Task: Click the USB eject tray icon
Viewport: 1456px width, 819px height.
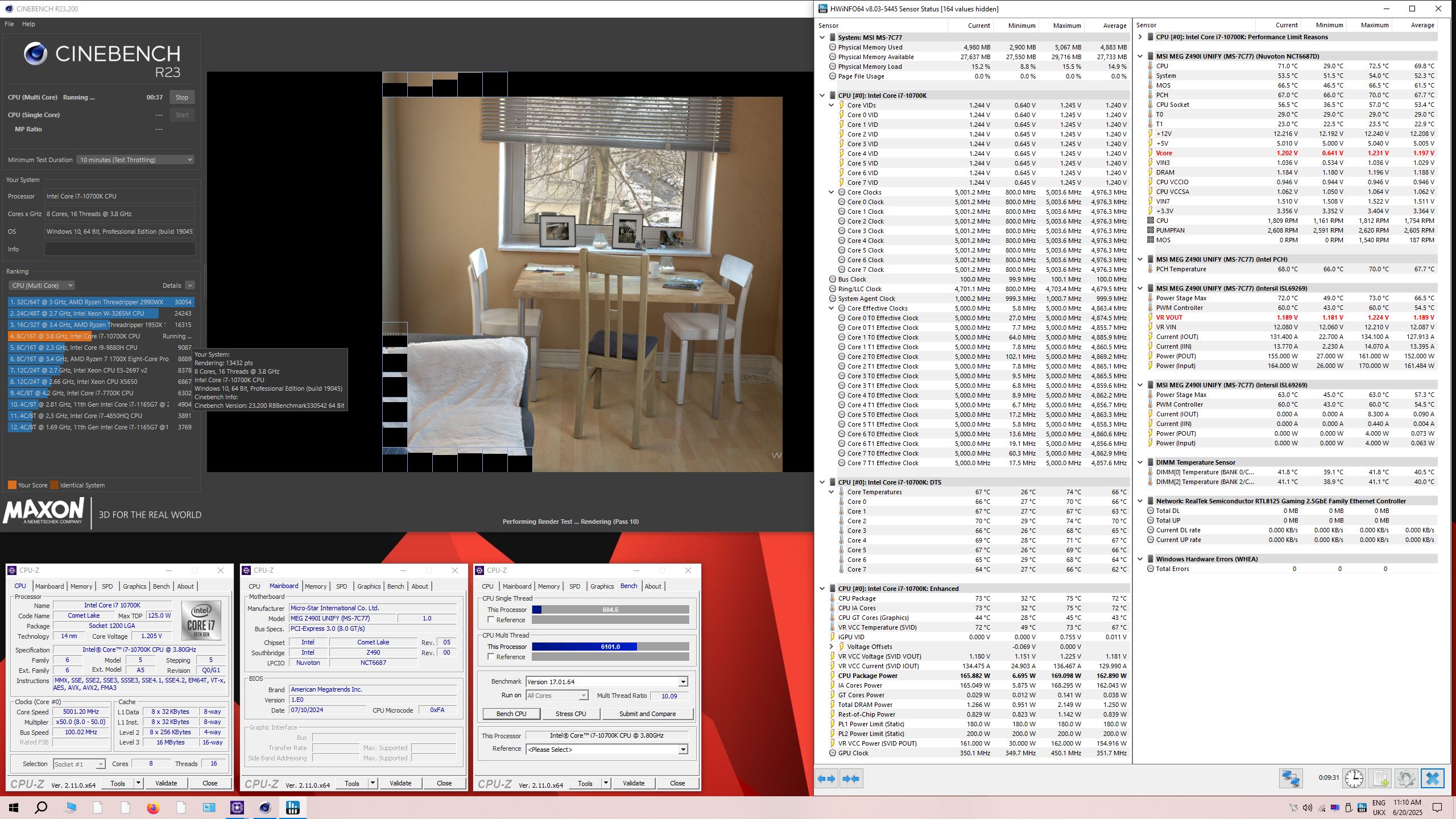Action: tap(1349, 808)
